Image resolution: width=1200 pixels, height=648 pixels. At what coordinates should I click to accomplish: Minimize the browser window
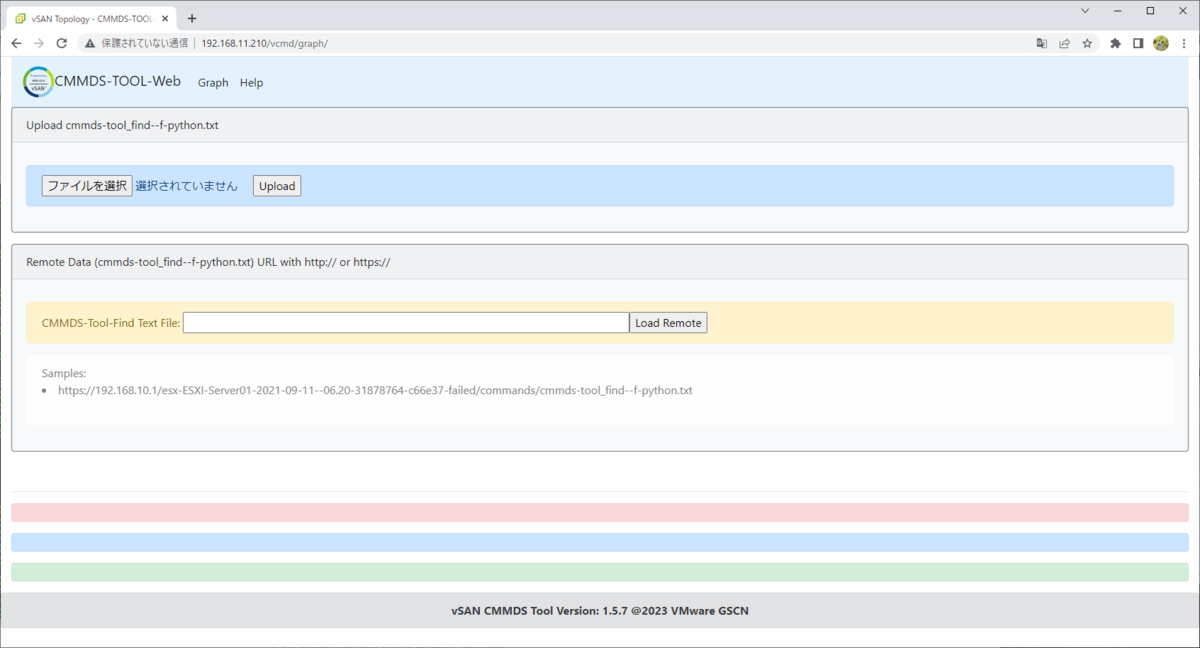[x=1118, y=10]
